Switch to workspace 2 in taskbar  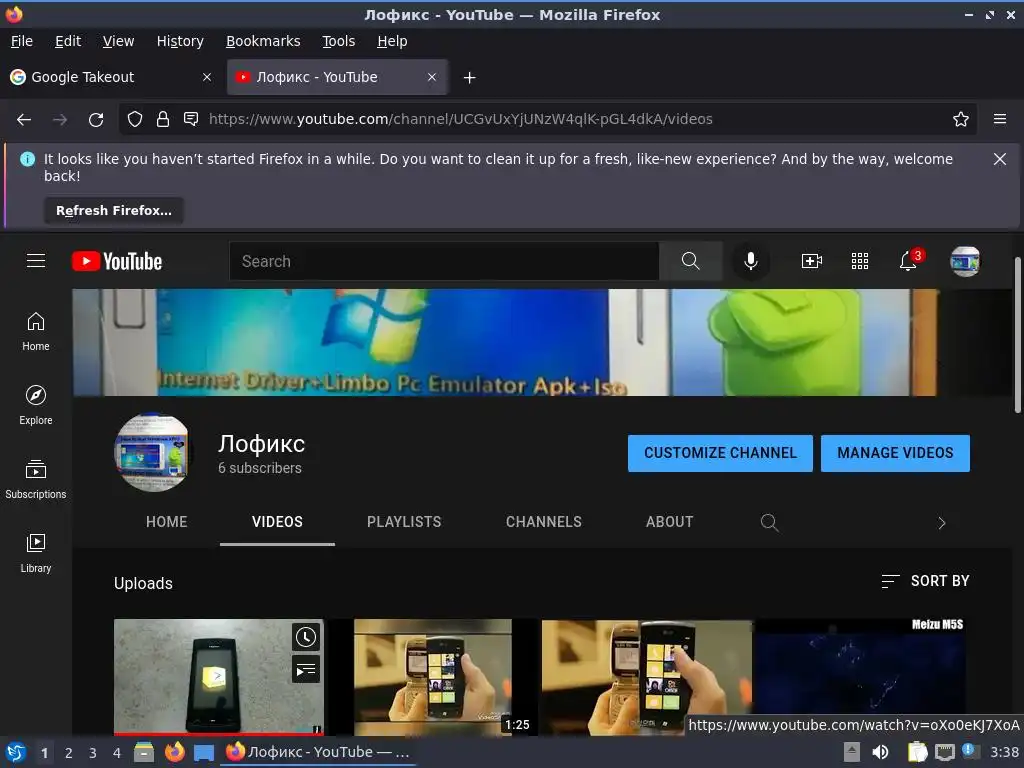point(69,753)
